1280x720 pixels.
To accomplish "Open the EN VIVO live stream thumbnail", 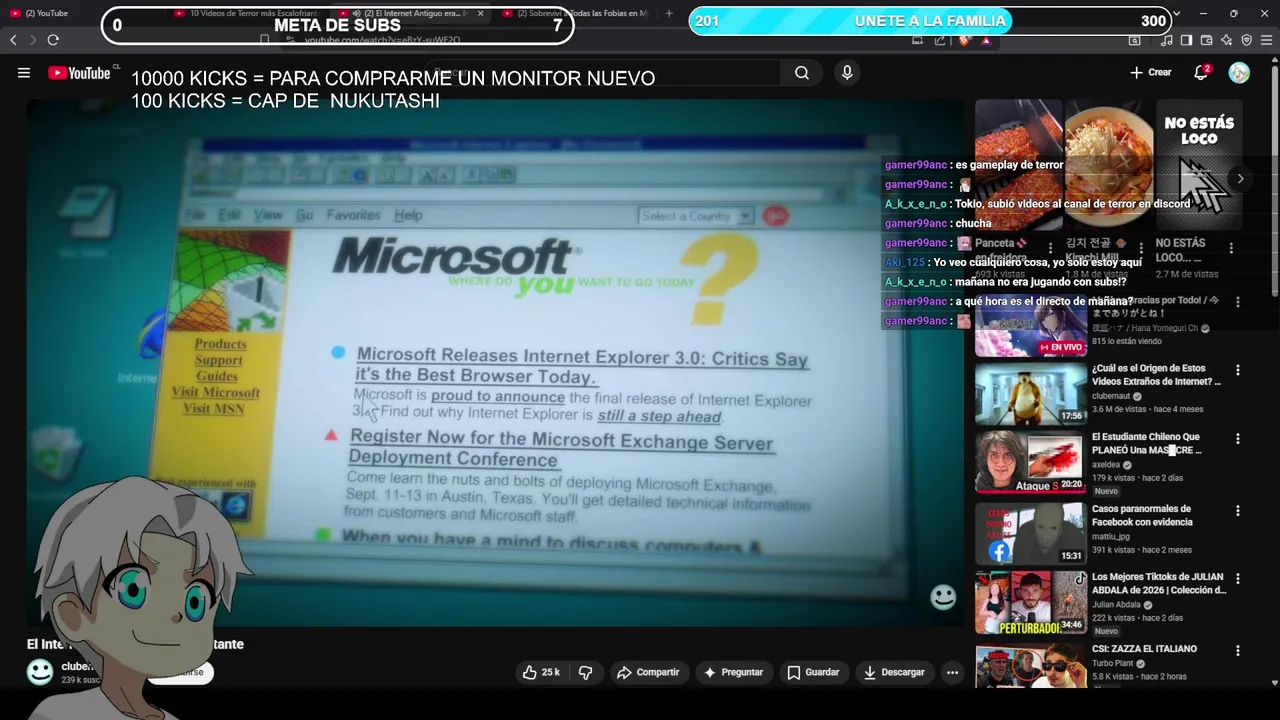I will pos(1030,326).
